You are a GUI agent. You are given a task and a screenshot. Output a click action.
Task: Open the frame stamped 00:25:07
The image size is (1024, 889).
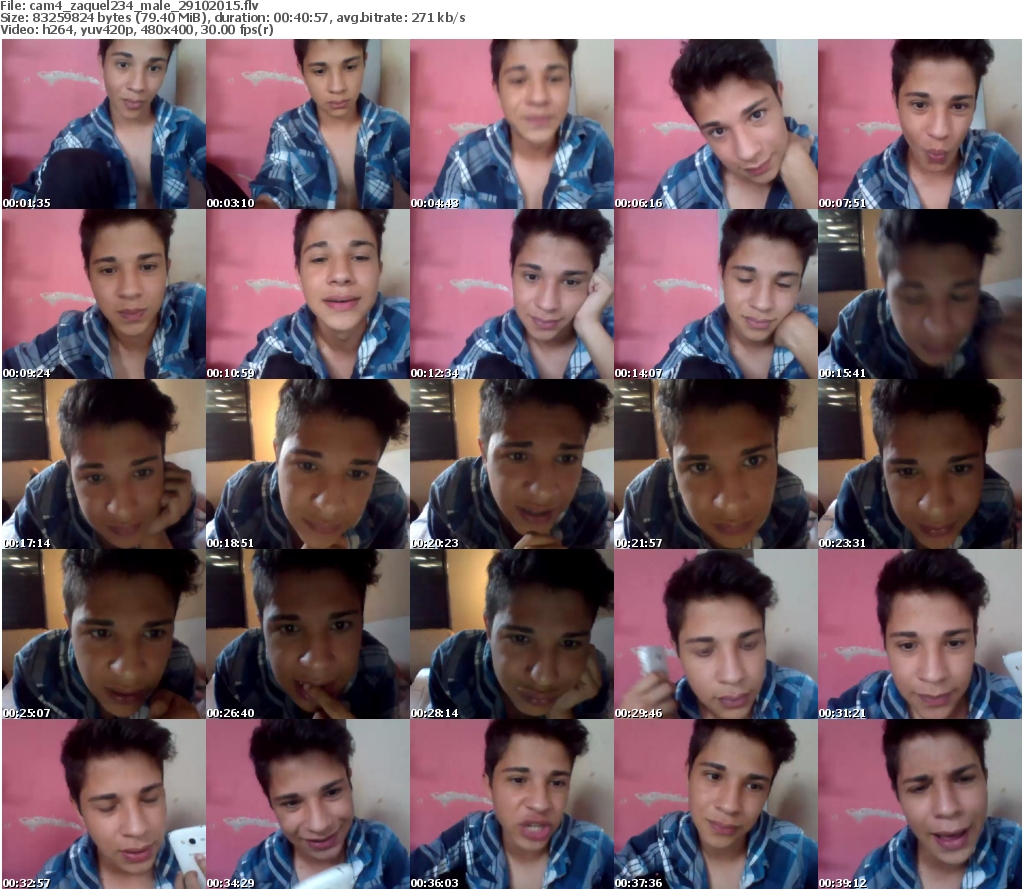tap(104, 634)
